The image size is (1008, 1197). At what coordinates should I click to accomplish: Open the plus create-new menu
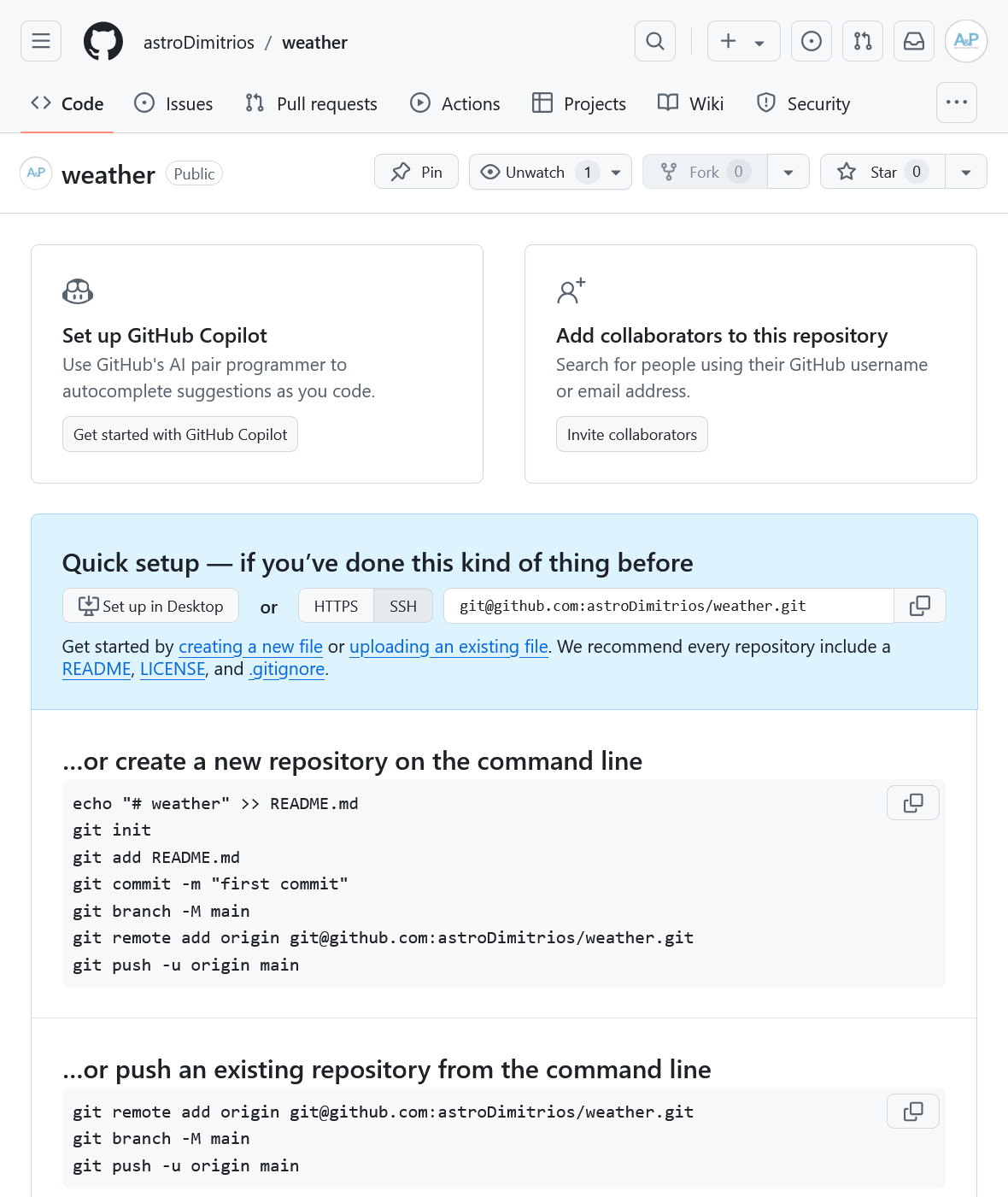(743, 41)
